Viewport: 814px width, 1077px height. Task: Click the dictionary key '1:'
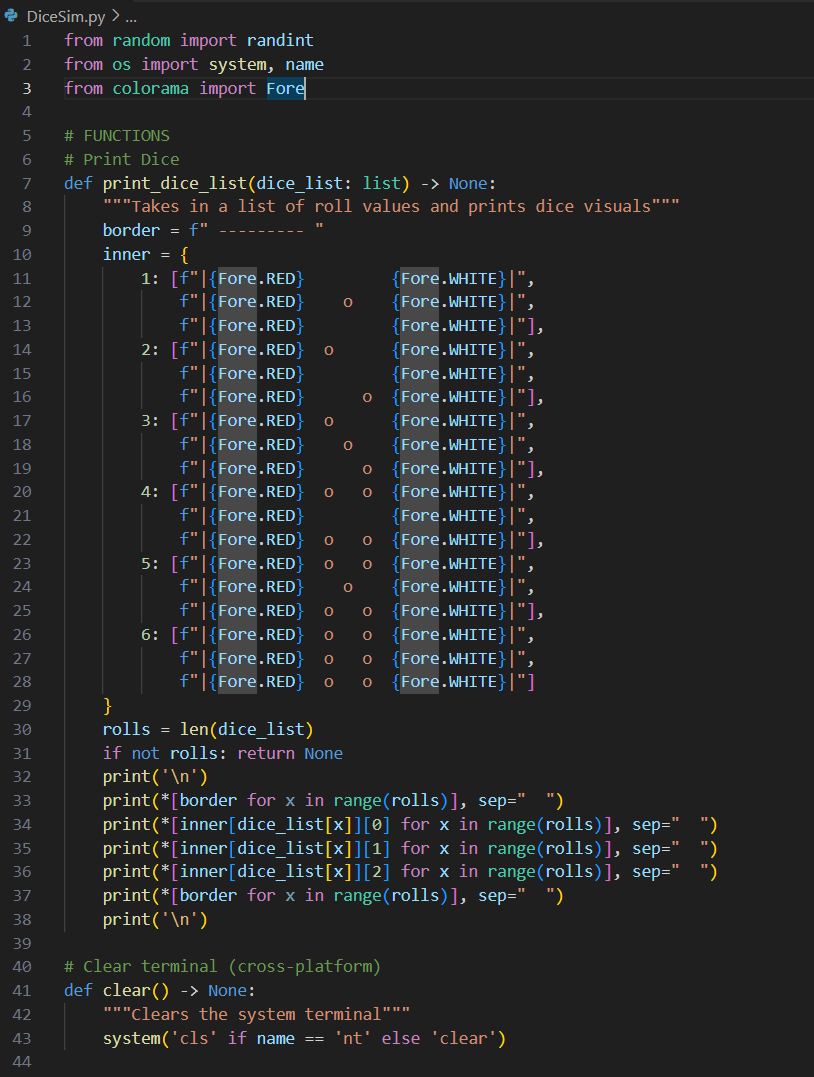point(150,278)
